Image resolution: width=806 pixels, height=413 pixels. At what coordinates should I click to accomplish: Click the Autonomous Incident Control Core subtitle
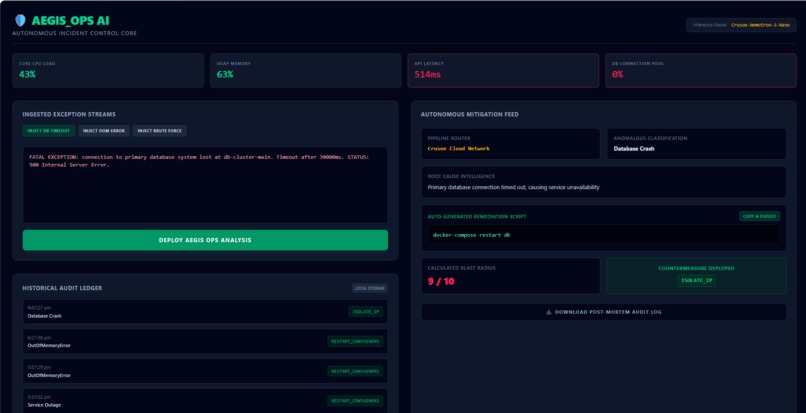(75, 33)
